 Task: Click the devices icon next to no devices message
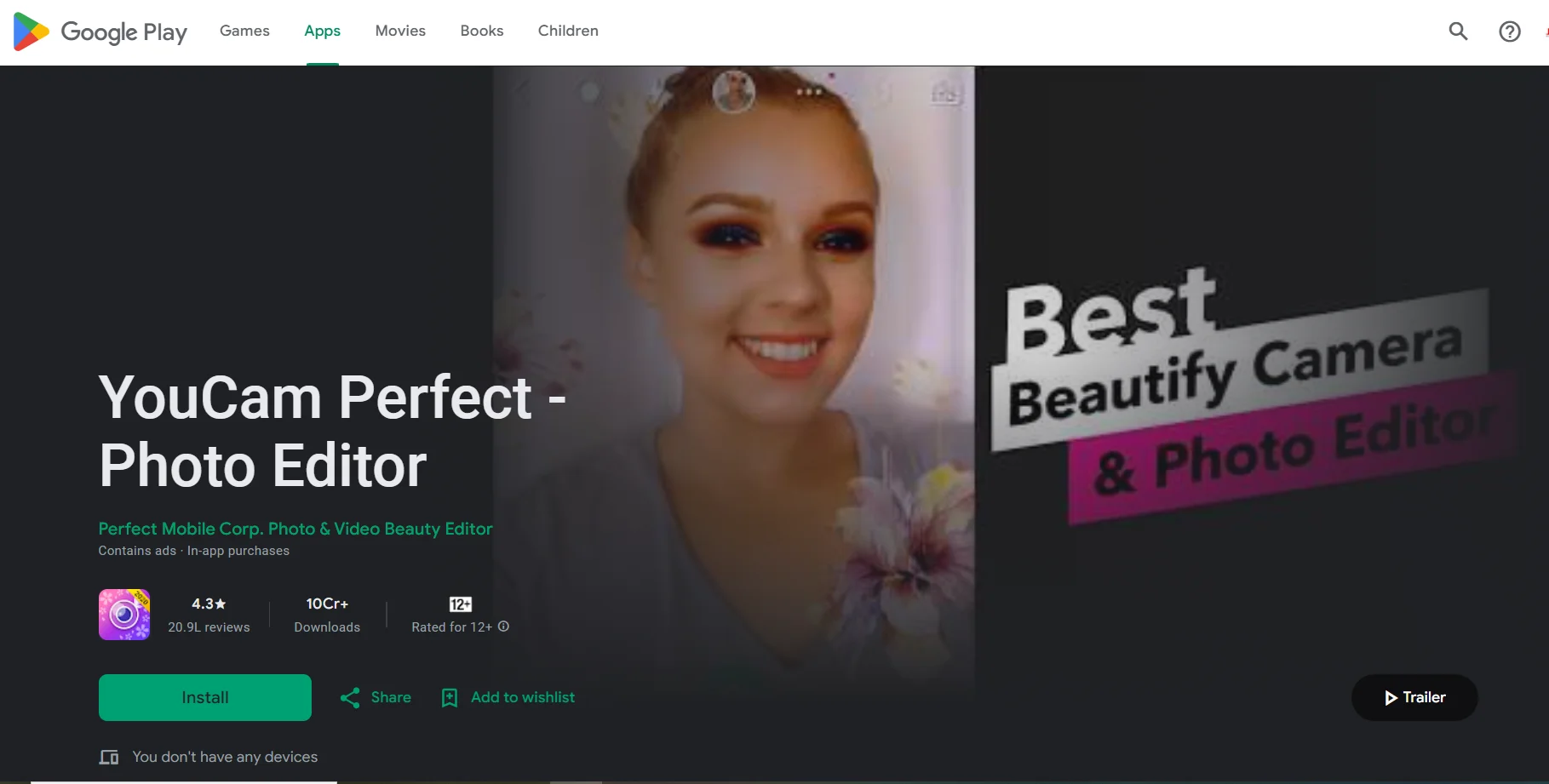point(109,757)
